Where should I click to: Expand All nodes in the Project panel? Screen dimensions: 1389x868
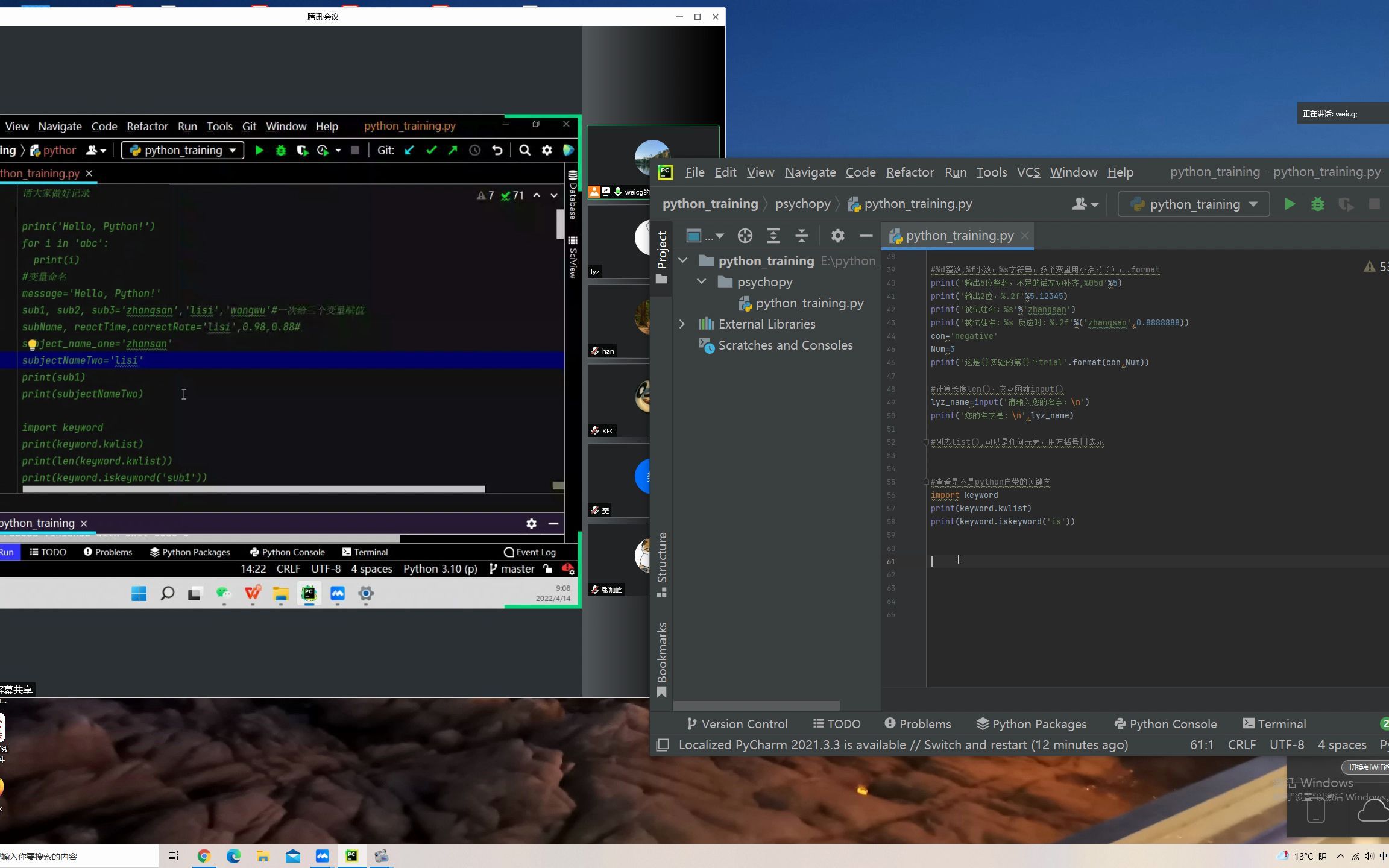pyautogui.click(x=773, y=236)
